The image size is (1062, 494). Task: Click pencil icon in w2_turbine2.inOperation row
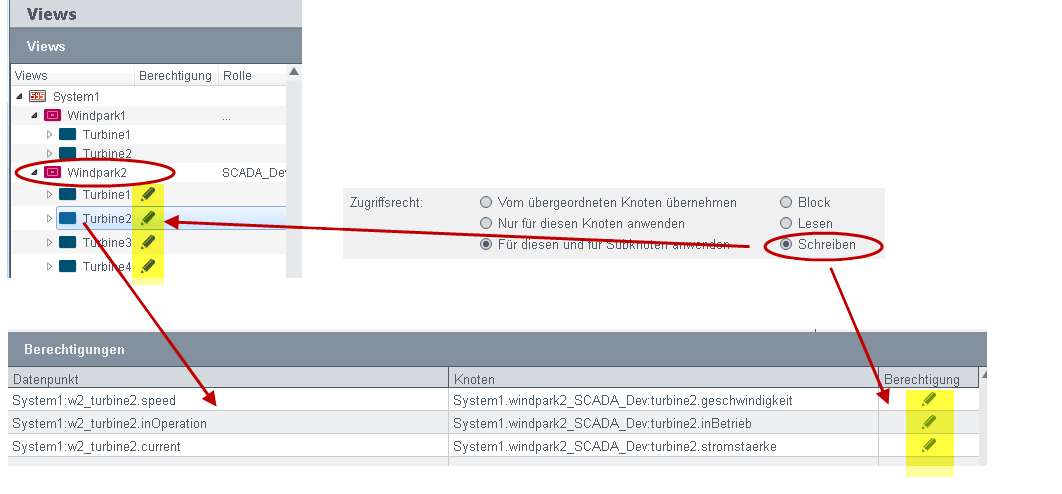pyautogui.click(x=929, y=422)
